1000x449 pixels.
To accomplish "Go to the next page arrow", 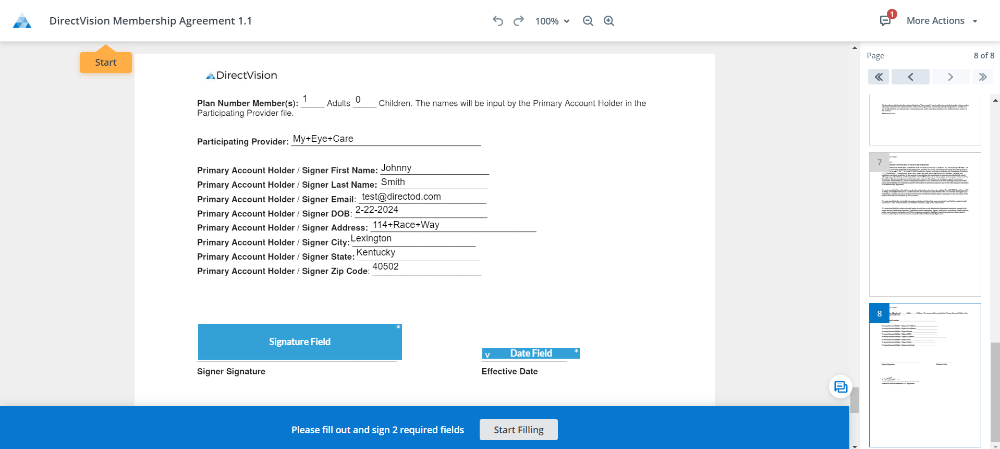I will pyautogui.click(x=950, y=77).
